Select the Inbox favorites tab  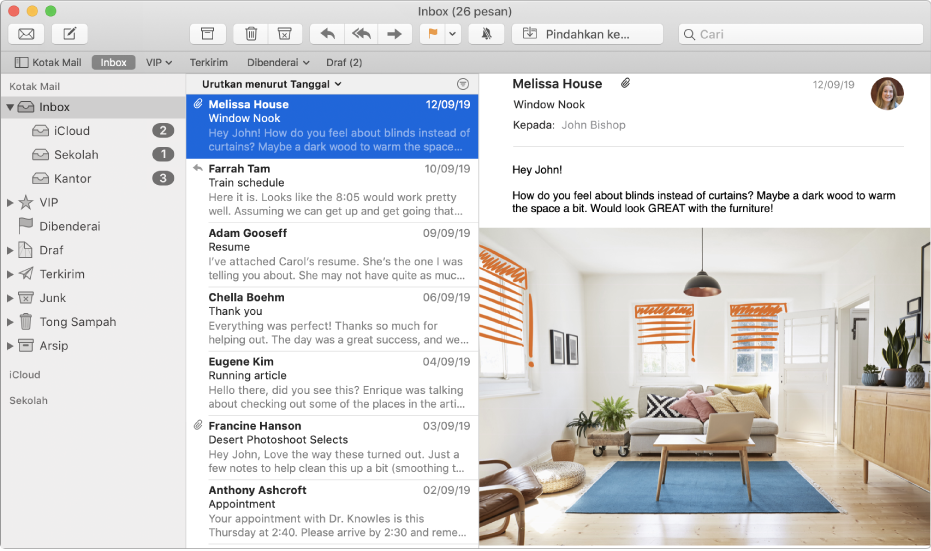coord(113,62)
